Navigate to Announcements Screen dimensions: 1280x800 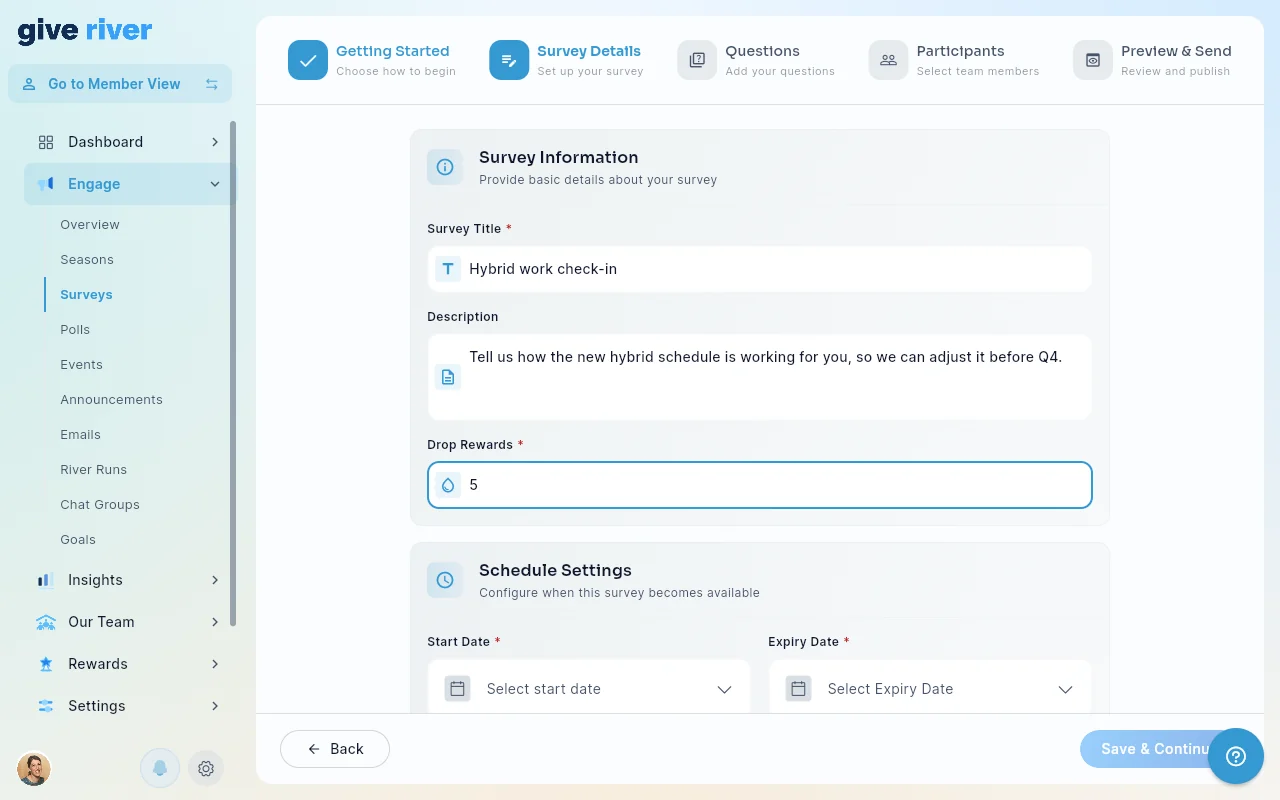tap(111, 400)
